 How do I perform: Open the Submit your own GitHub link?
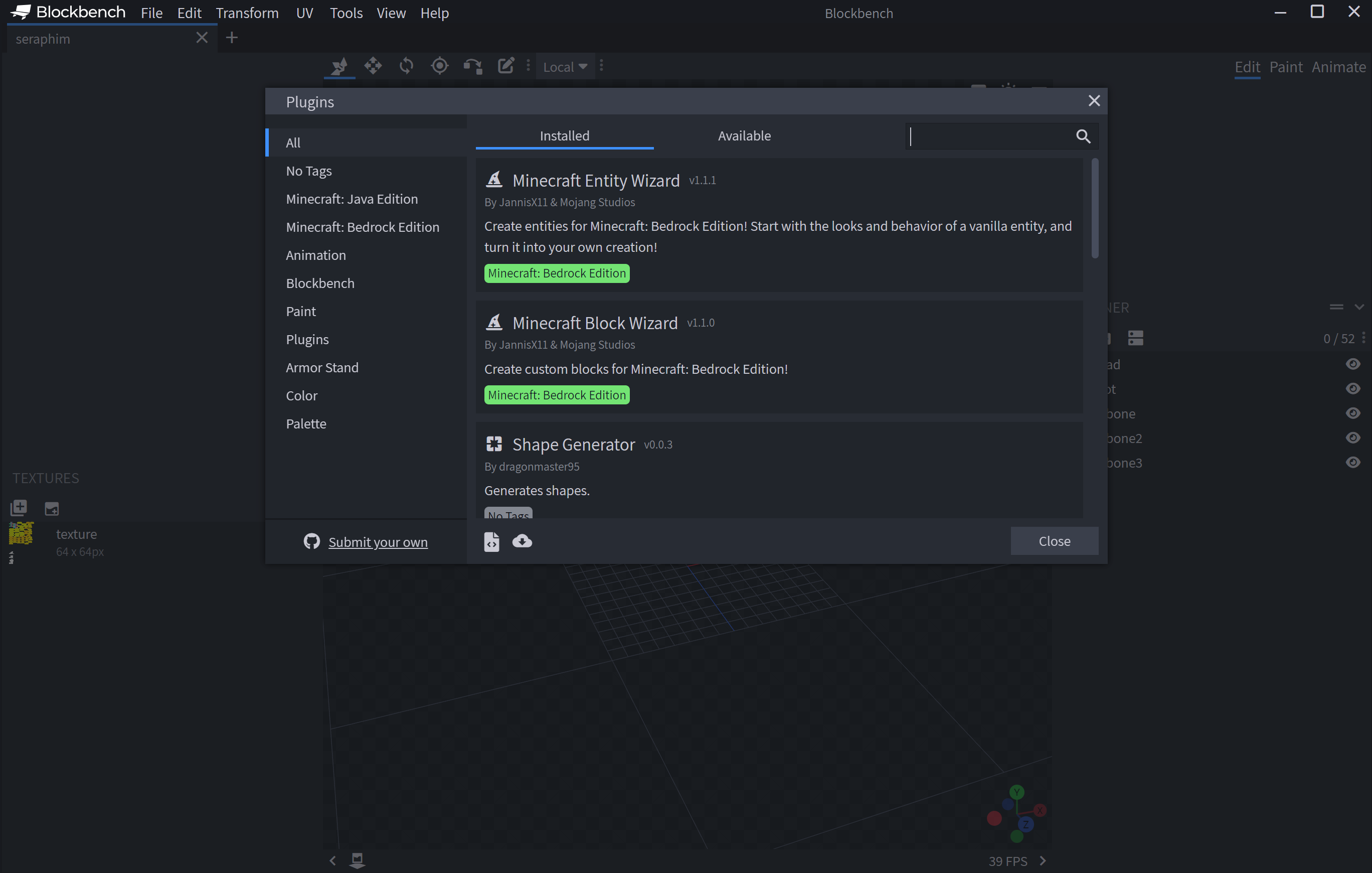point(378,542)
